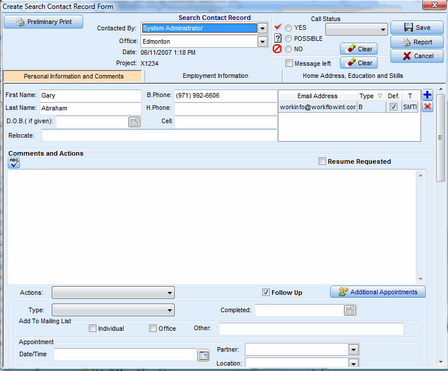Click the question mark POSSIBLE status icon
The image size is (448, 371).
pyautogui.click(x=278, y=38)
